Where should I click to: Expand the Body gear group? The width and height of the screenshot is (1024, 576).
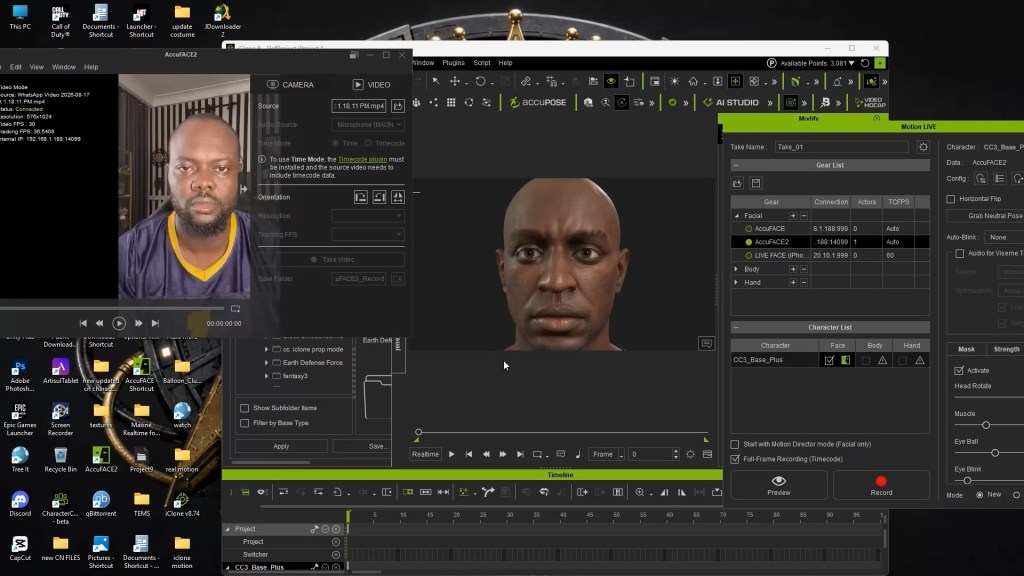(x=736, y=269)
